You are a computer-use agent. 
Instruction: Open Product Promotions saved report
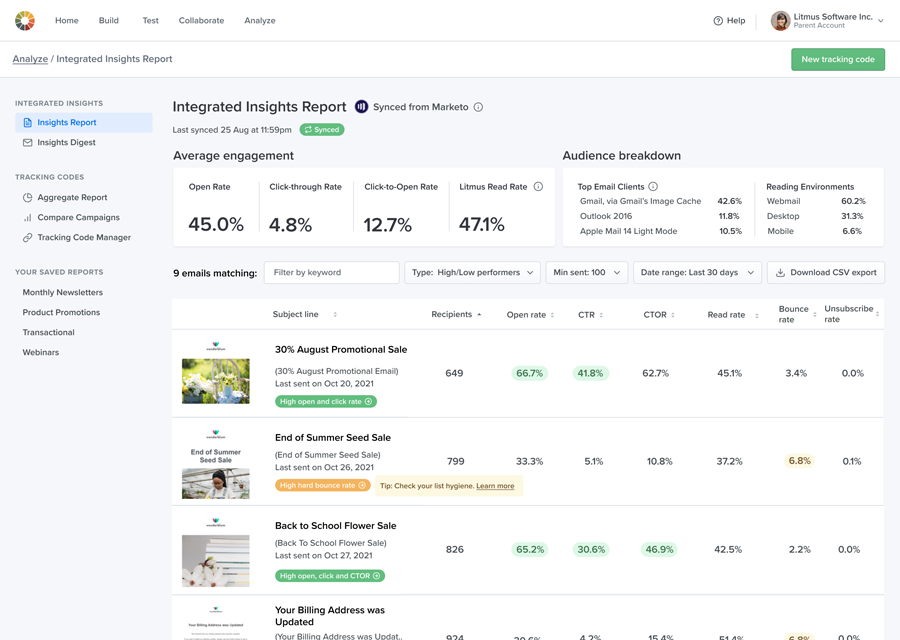click(61, 312)
